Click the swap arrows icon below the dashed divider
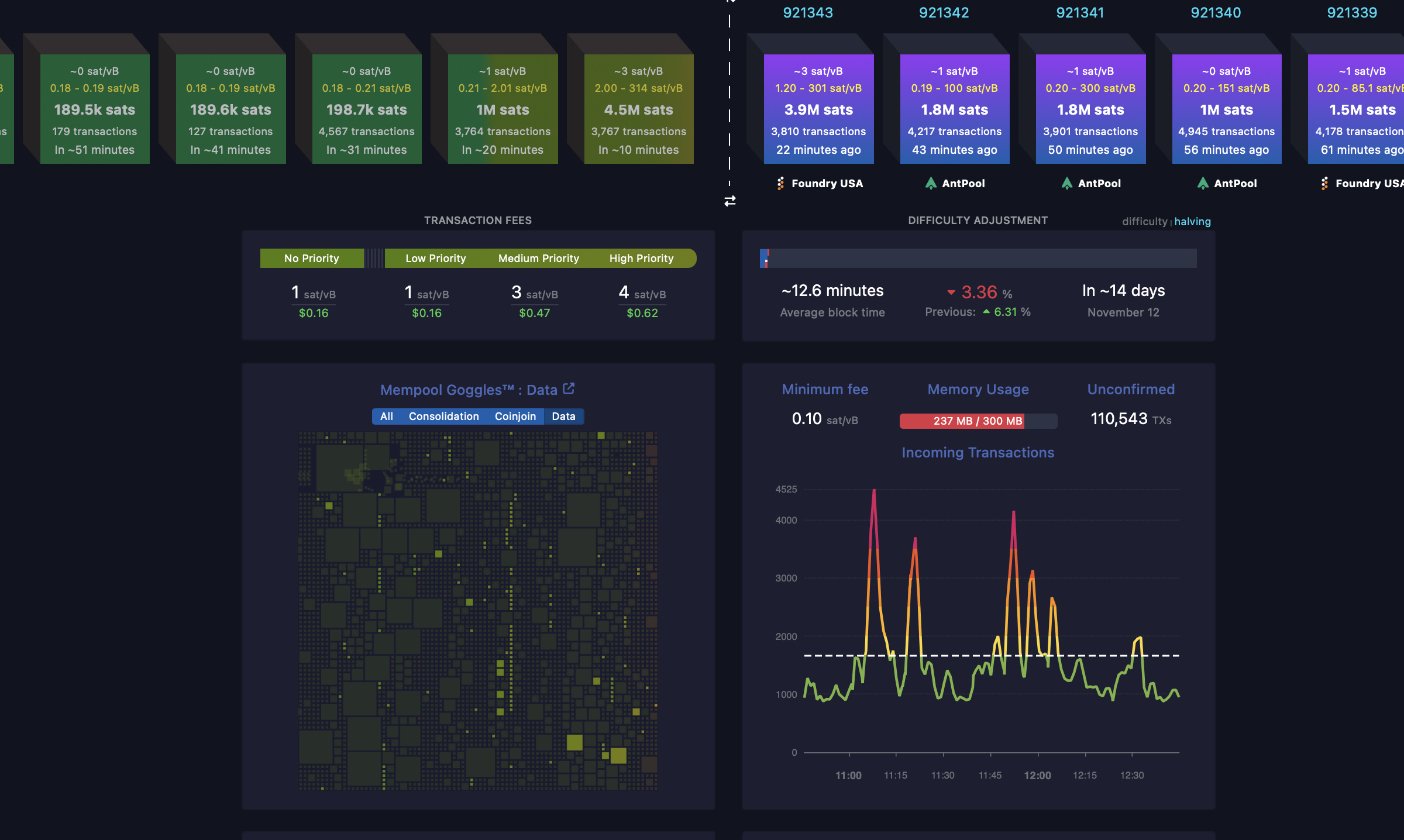 click(x=729, y=201)
